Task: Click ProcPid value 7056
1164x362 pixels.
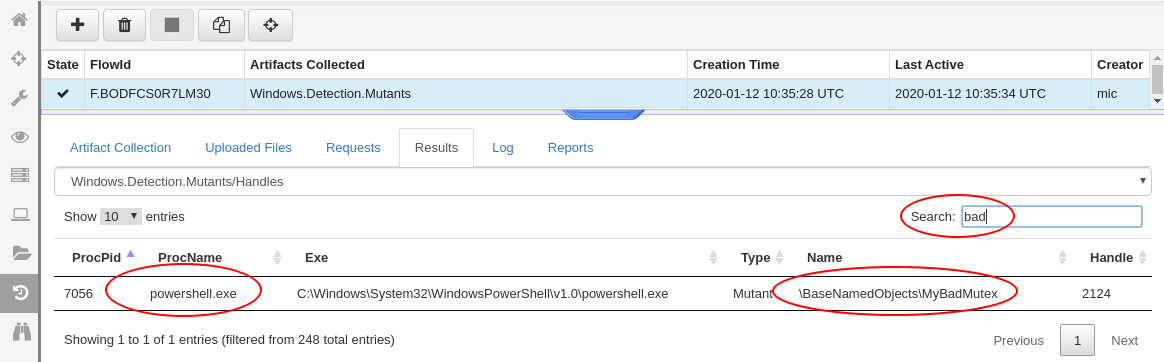Action: click(79, 294)
